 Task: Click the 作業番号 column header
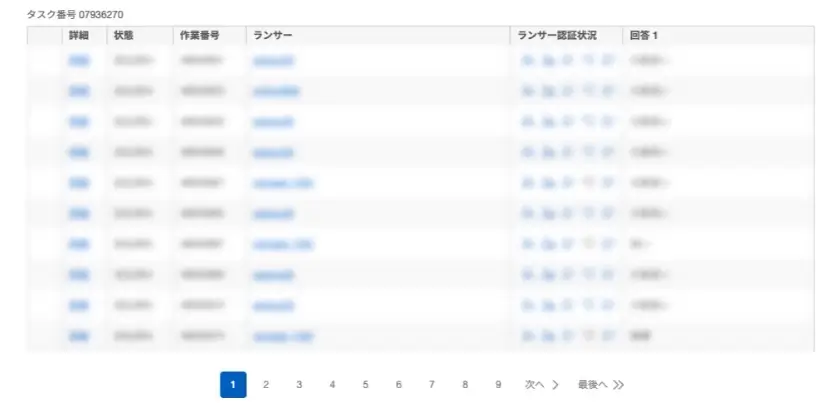pyautogui.click(x=201, y=35)
